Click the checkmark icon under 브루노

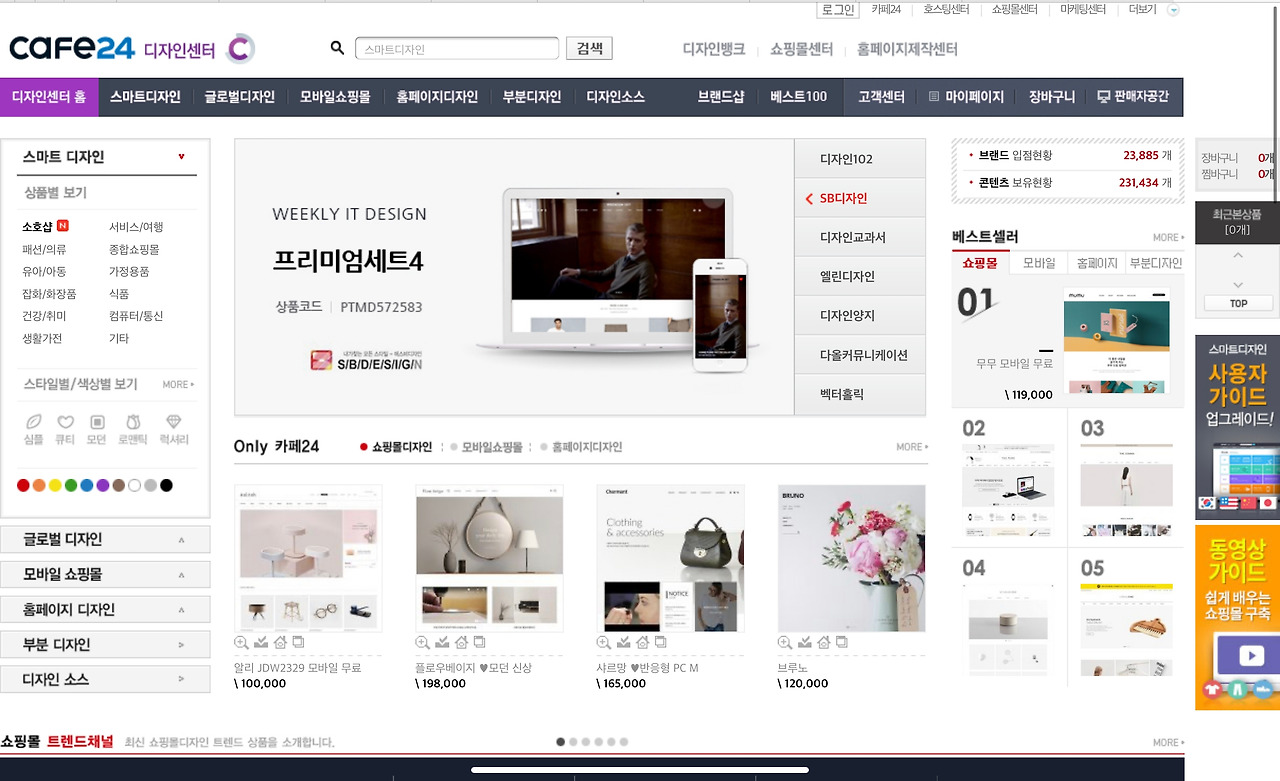(x=805, y=642)
